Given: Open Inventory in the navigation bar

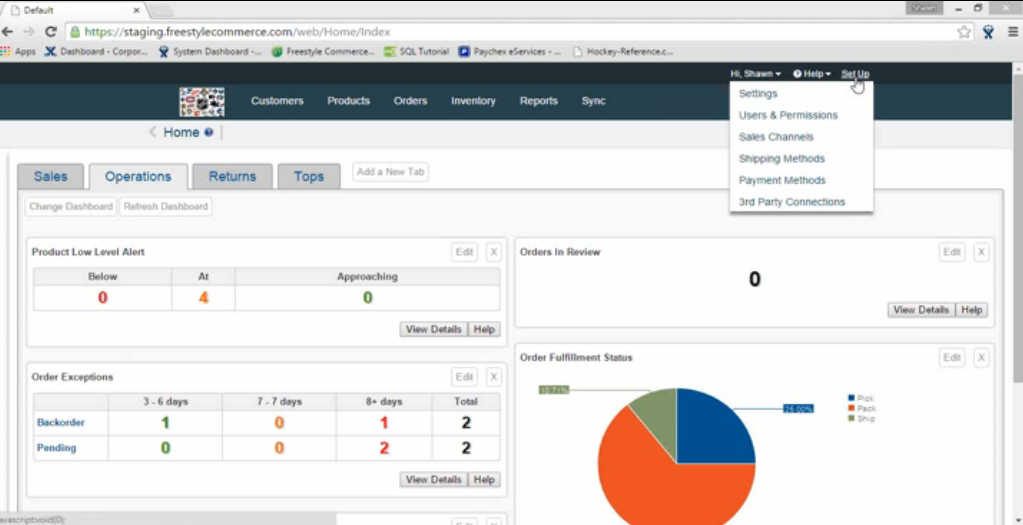Looking at the screenshot, I should 473,101.
